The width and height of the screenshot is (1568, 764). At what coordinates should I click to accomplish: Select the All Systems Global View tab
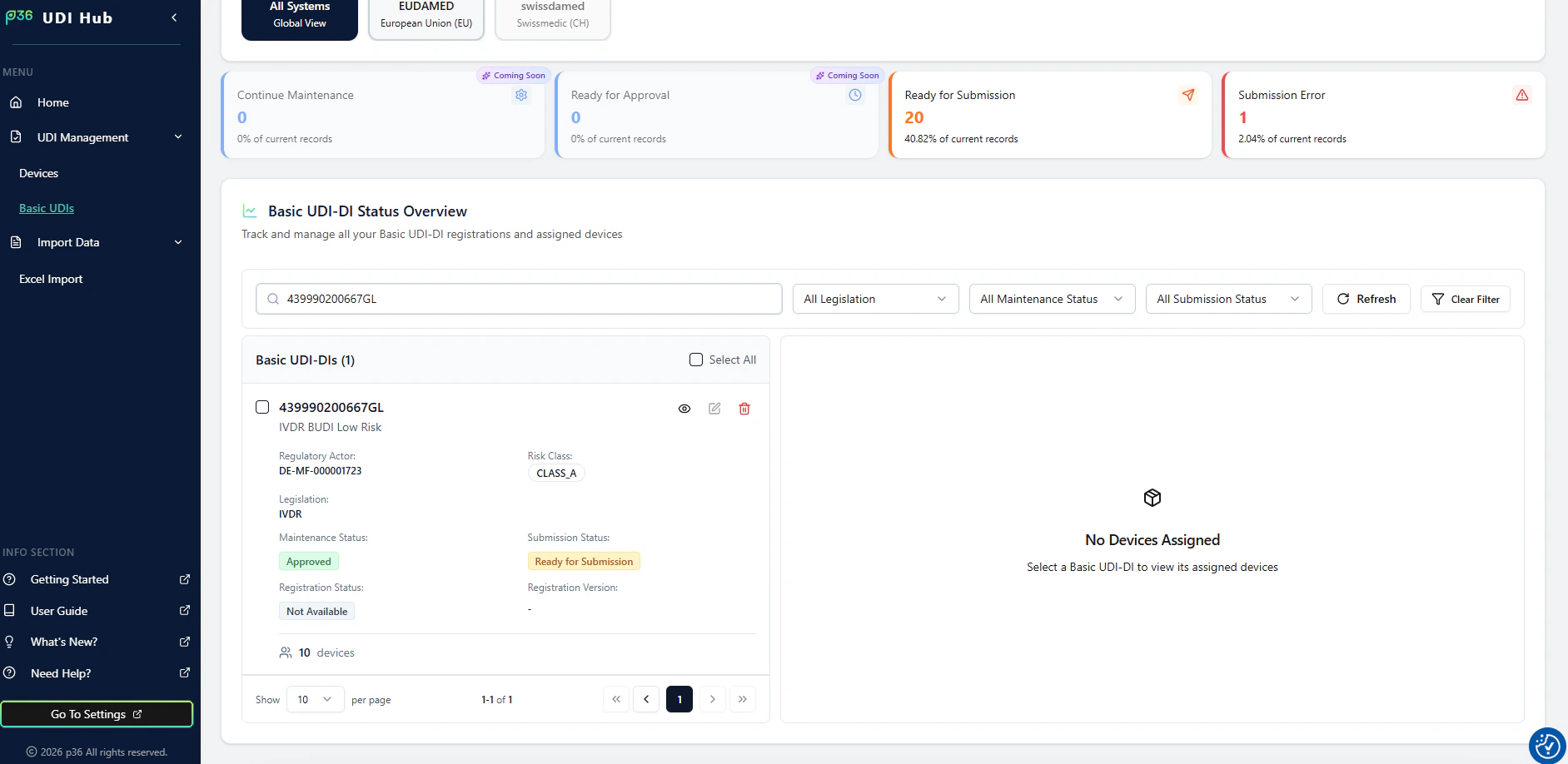click(x=299, y=15)
